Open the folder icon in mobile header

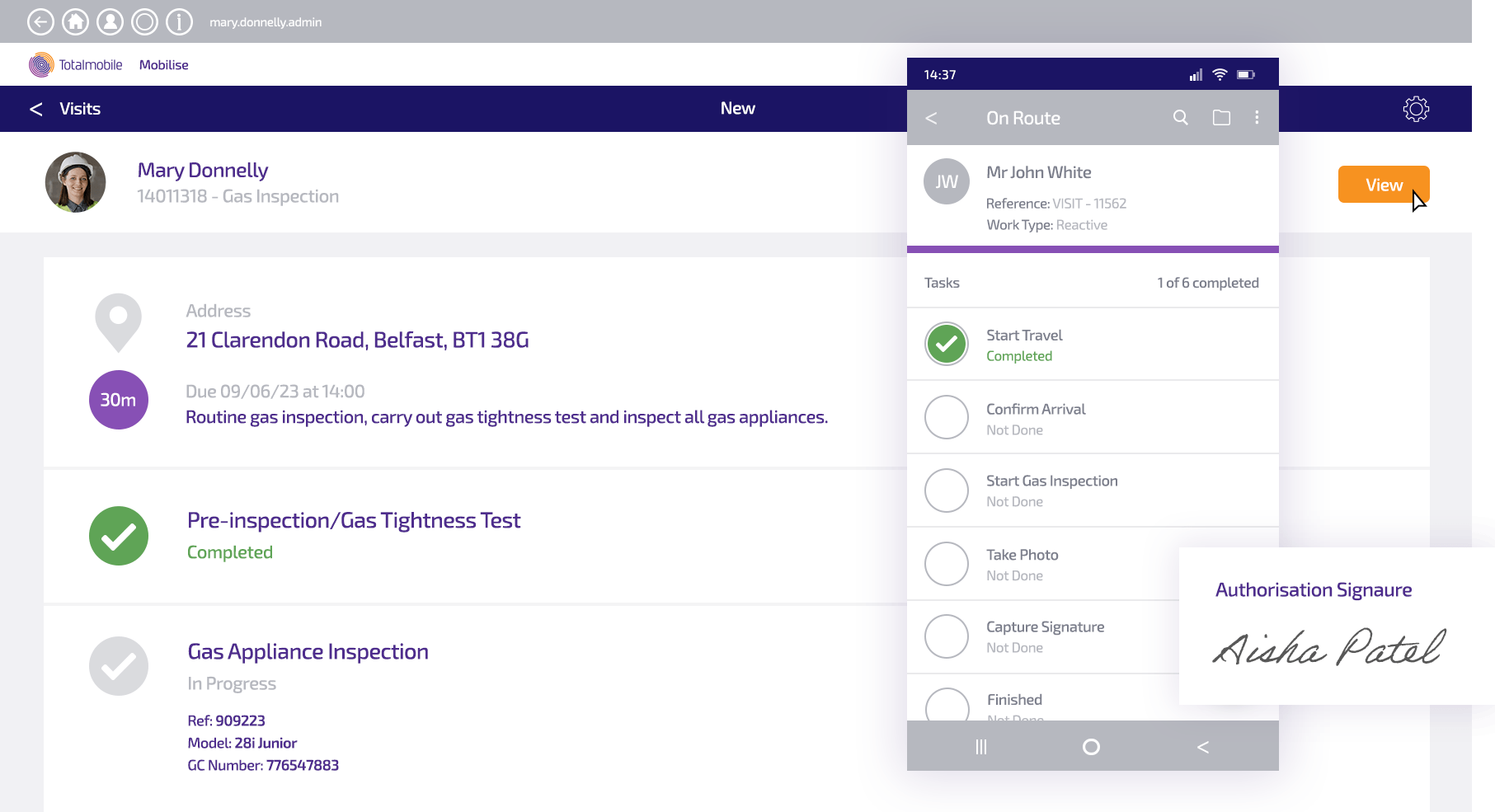[1221, 118]
